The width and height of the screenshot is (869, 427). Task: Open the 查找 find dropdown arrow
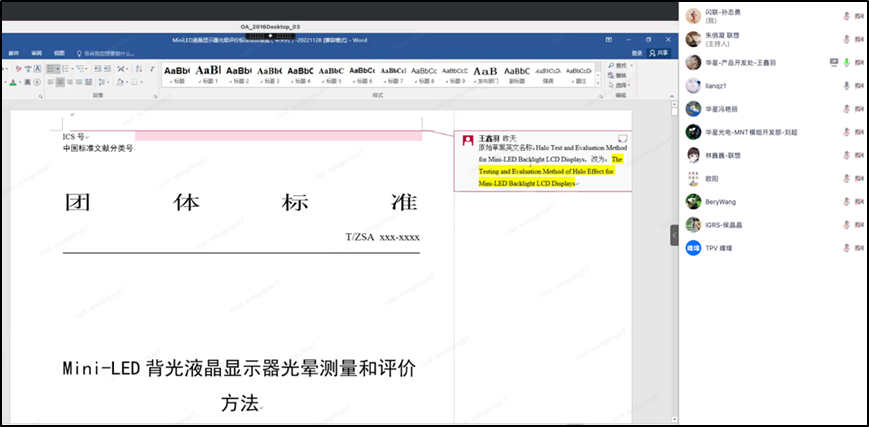point(631,65)
